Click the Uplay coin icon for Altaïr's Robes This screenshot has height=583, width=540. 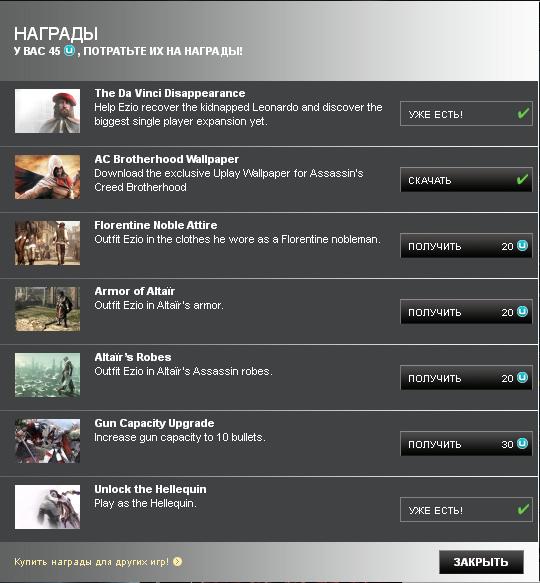click(x=522, y=377)
